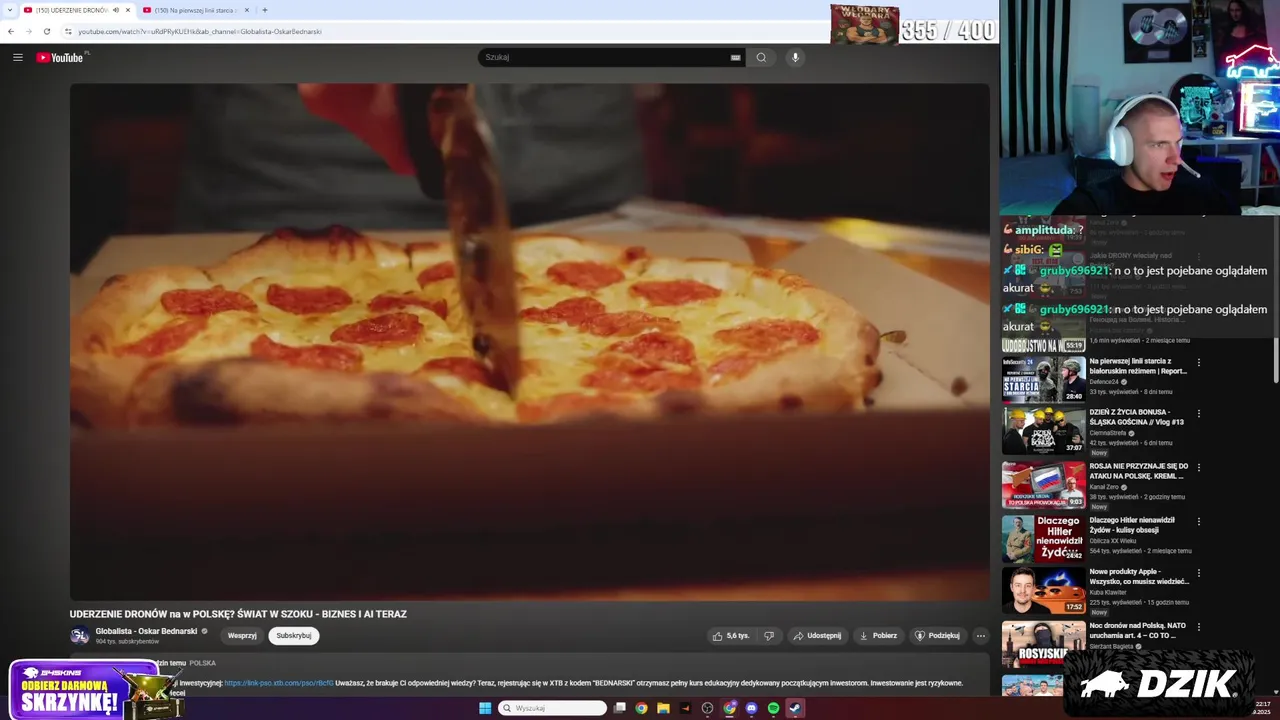Open the tab search dropdown arrow
The width and height of the screenshot is (1280, 720).
click(x=10, y=10)
